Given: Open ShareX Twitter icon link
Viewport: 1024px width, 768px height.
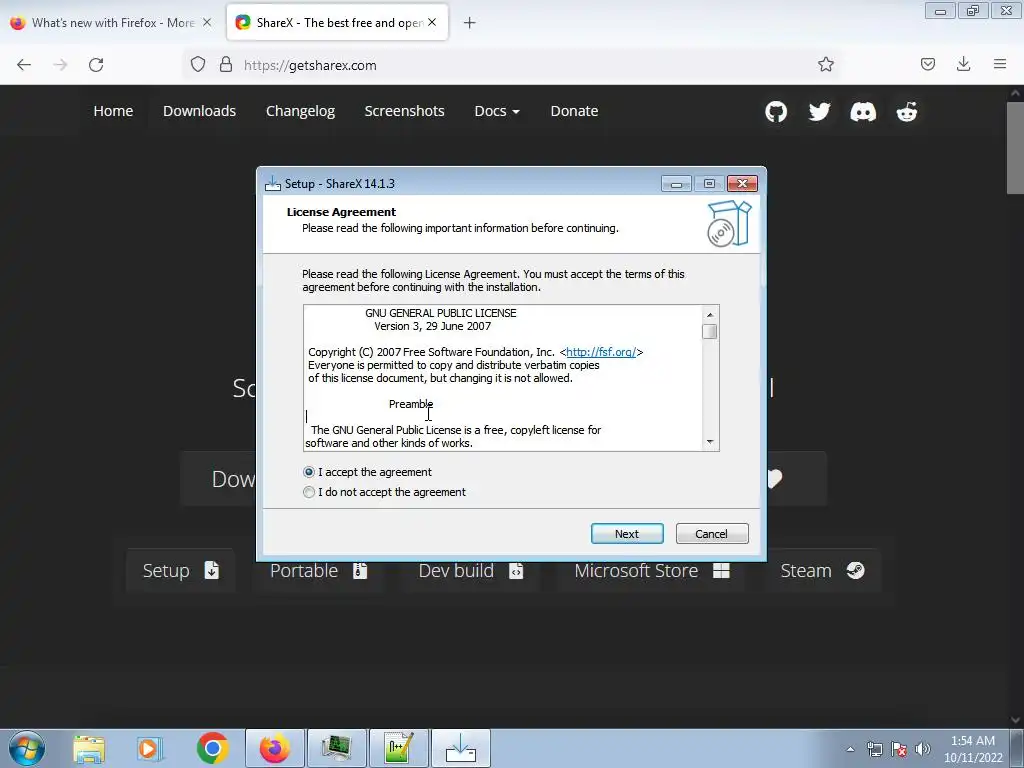Looking at the screenshot, I should point(819,112).
